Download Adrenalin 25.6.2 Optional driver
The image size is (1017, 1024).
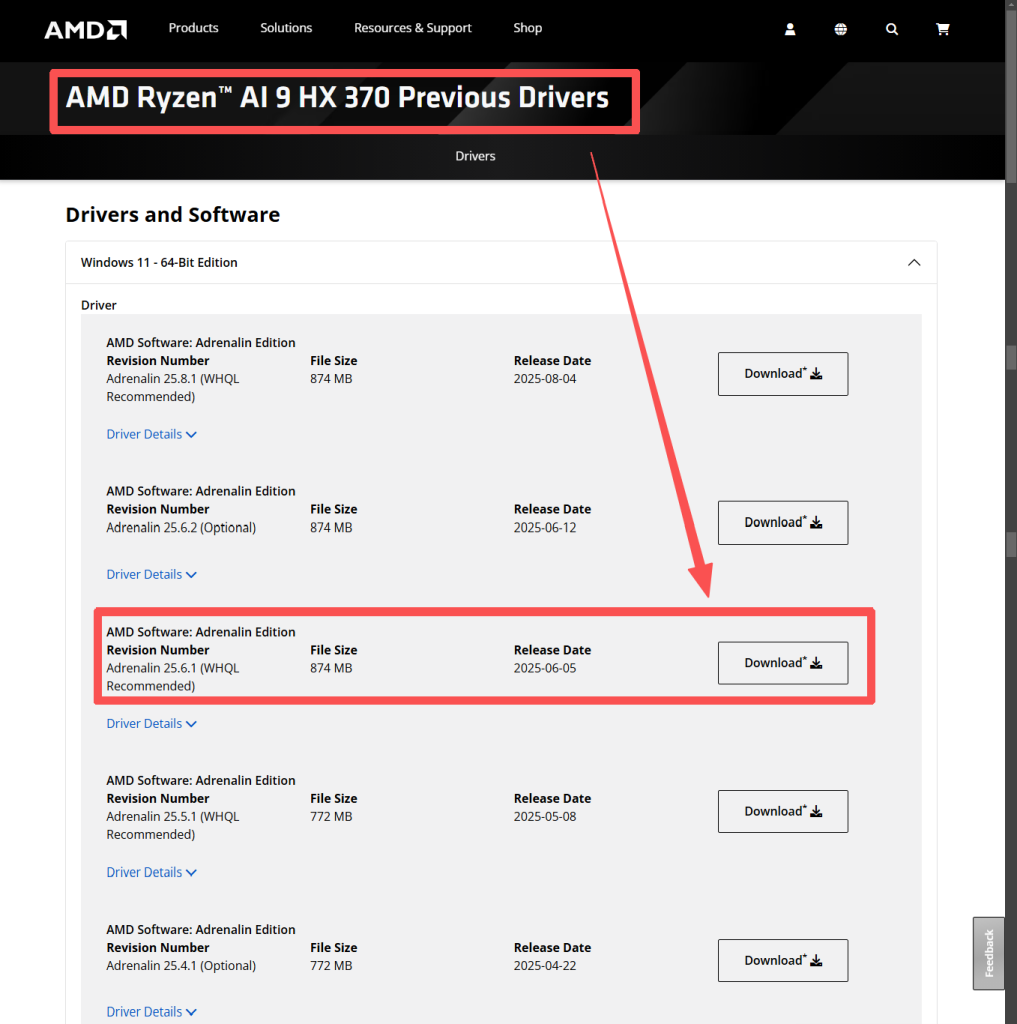(x=782, y=523)
